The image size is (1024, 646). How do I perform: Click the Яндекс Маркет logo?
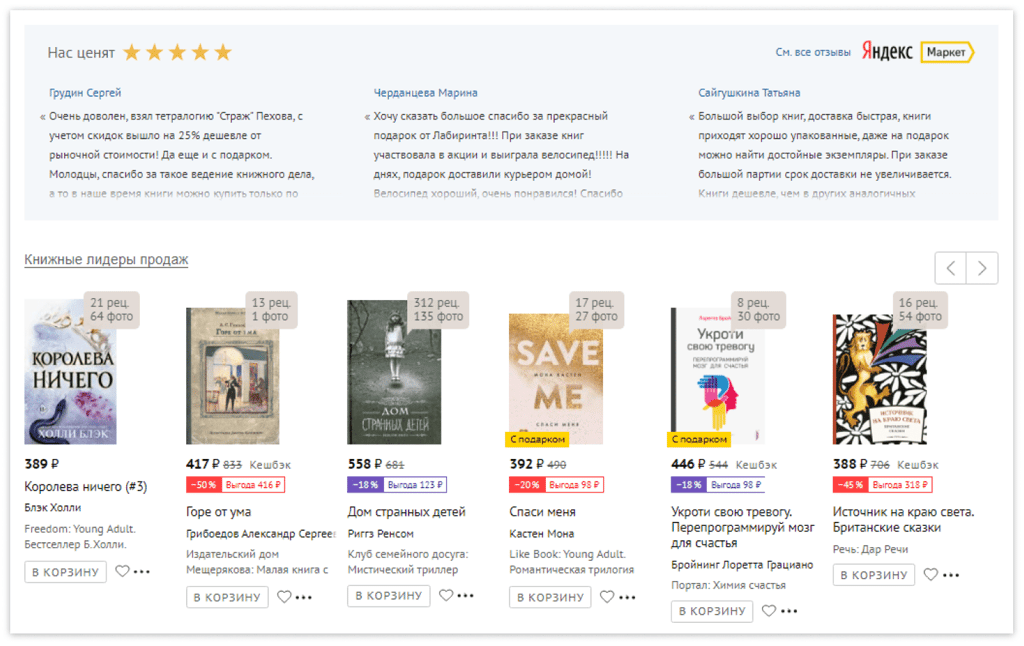918,52
